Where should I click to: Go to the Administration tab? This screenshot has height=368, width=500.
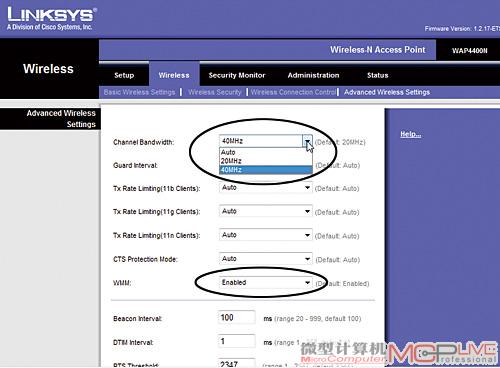[x=313, y=75]
